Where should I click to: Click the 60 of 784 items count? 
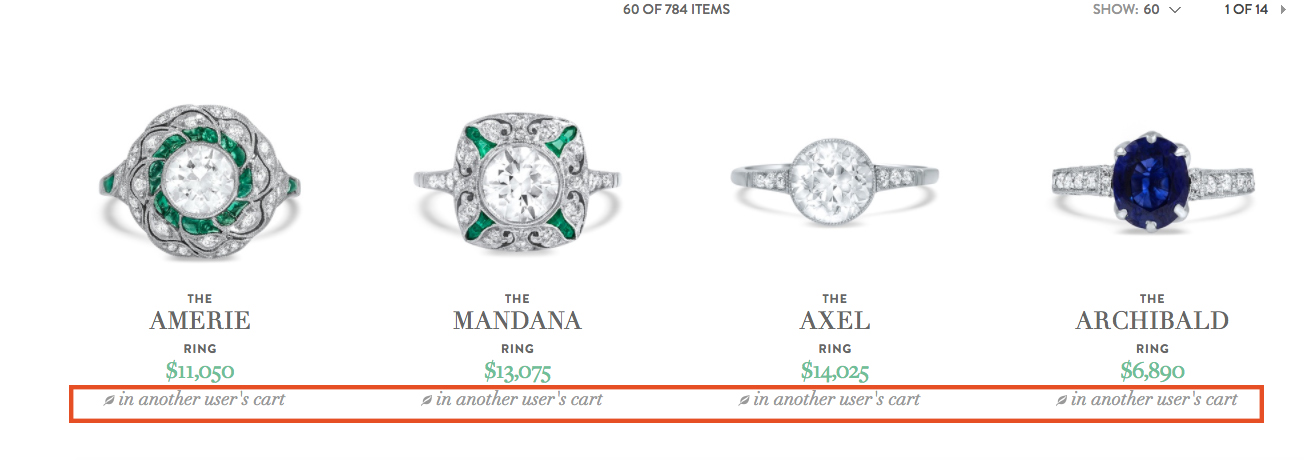point(676,10)
